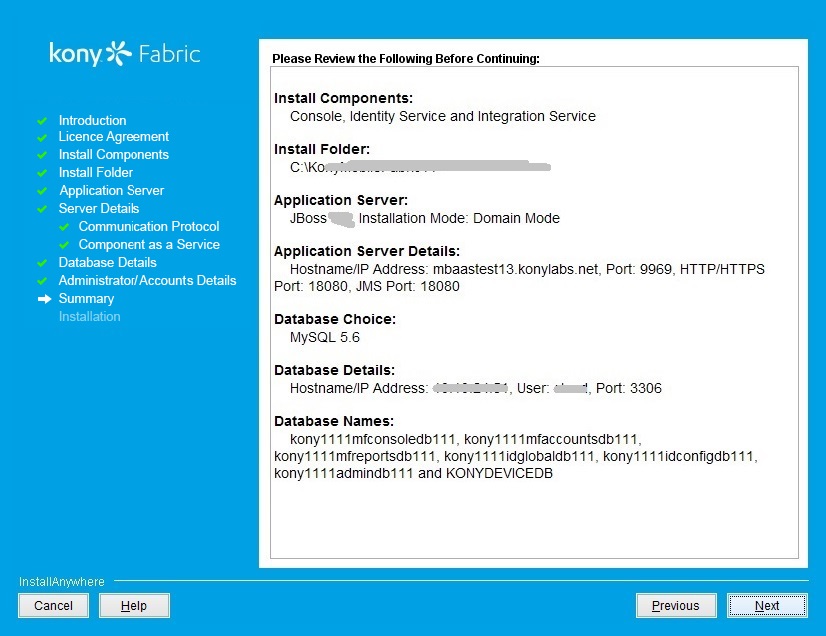Click the 'MySQL 5.6' value
826x636 pixels.
324,337
